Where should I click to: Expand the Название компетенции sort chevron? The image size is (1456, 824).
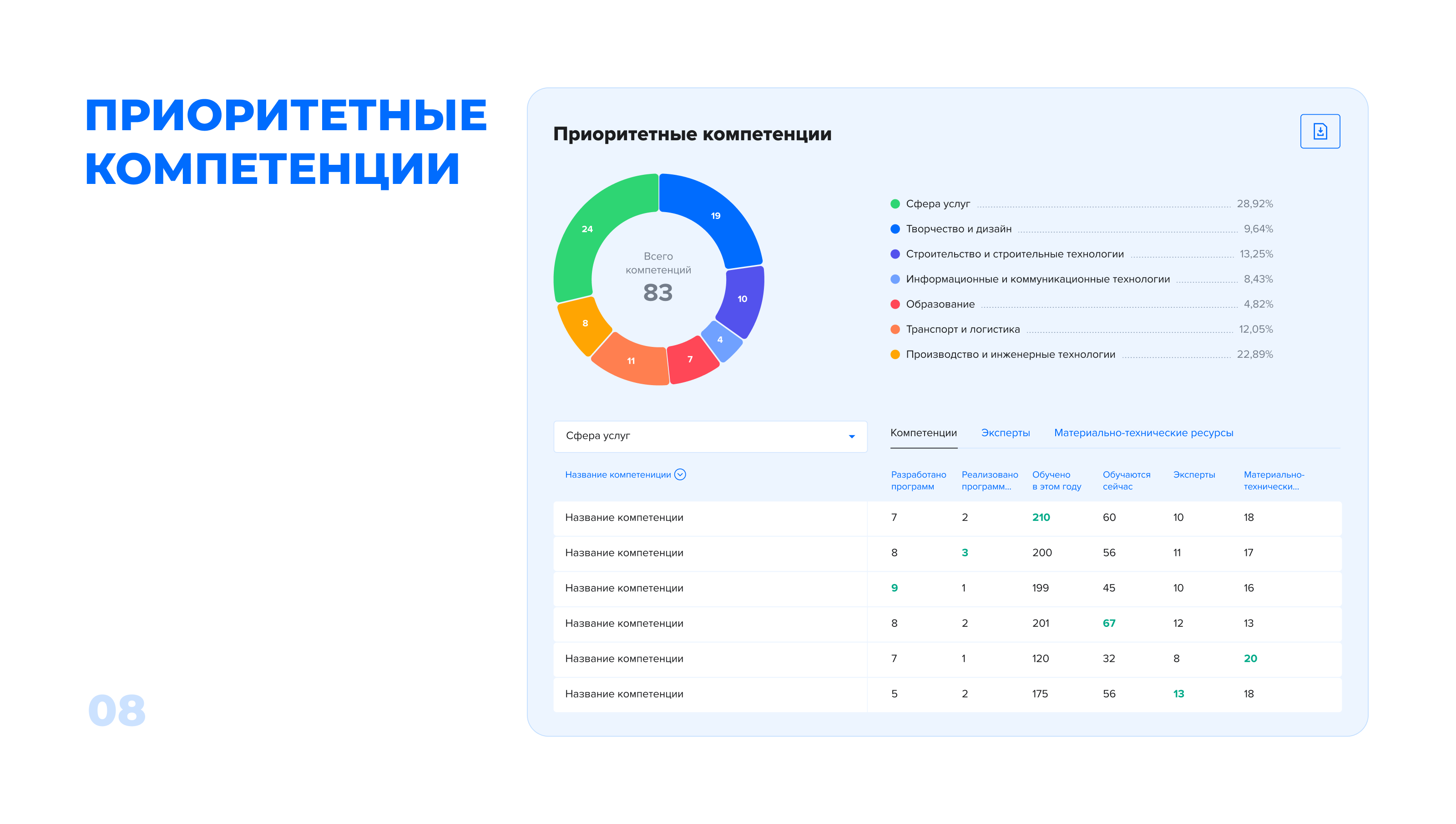pyautogui.click(x=681, y=475)
